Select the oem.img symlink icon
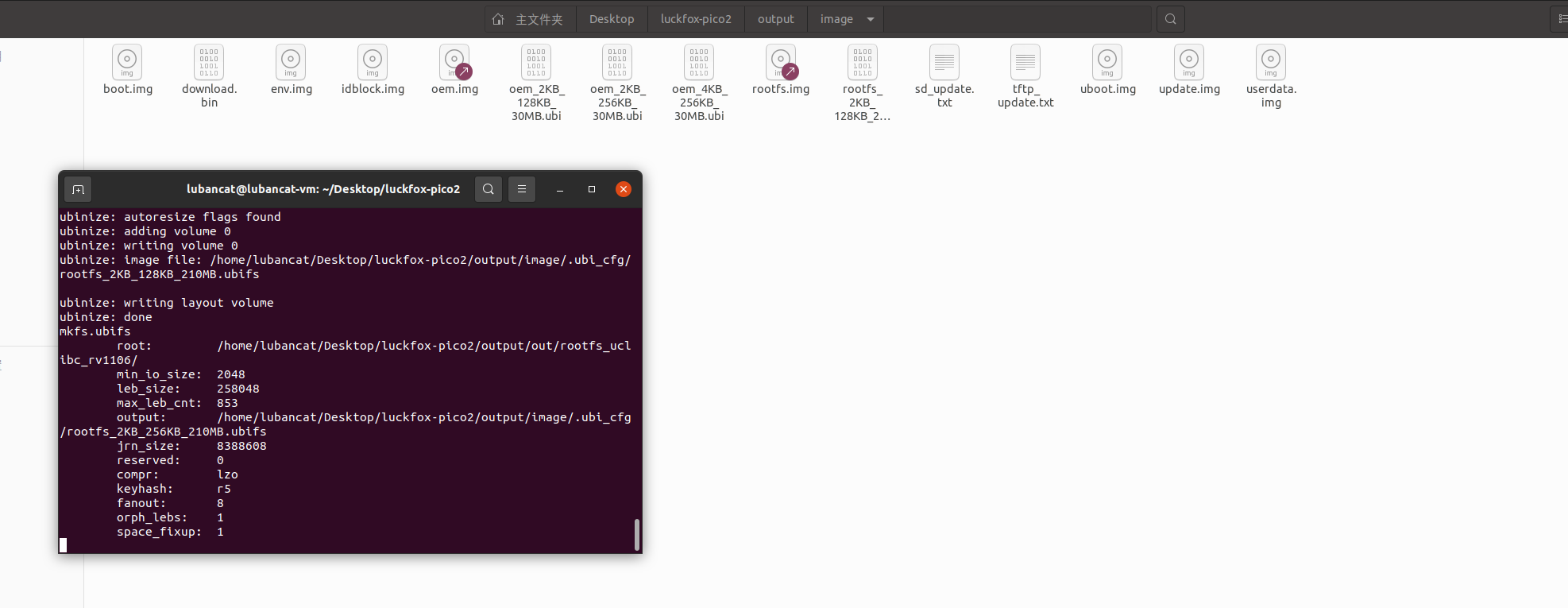Screen dimensions: 1568x608 click(x=455, y=61)
